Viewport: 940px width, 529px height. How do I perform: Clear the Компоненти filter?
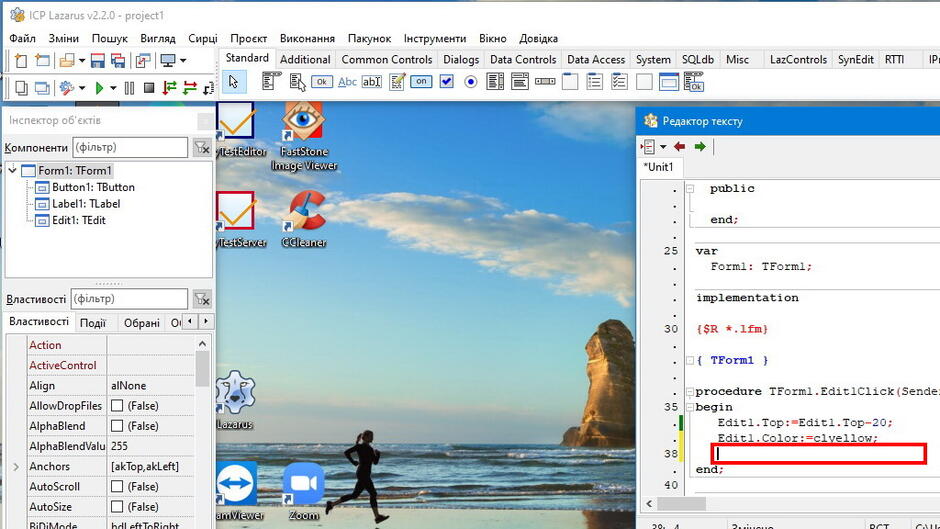tap(201, 148)
